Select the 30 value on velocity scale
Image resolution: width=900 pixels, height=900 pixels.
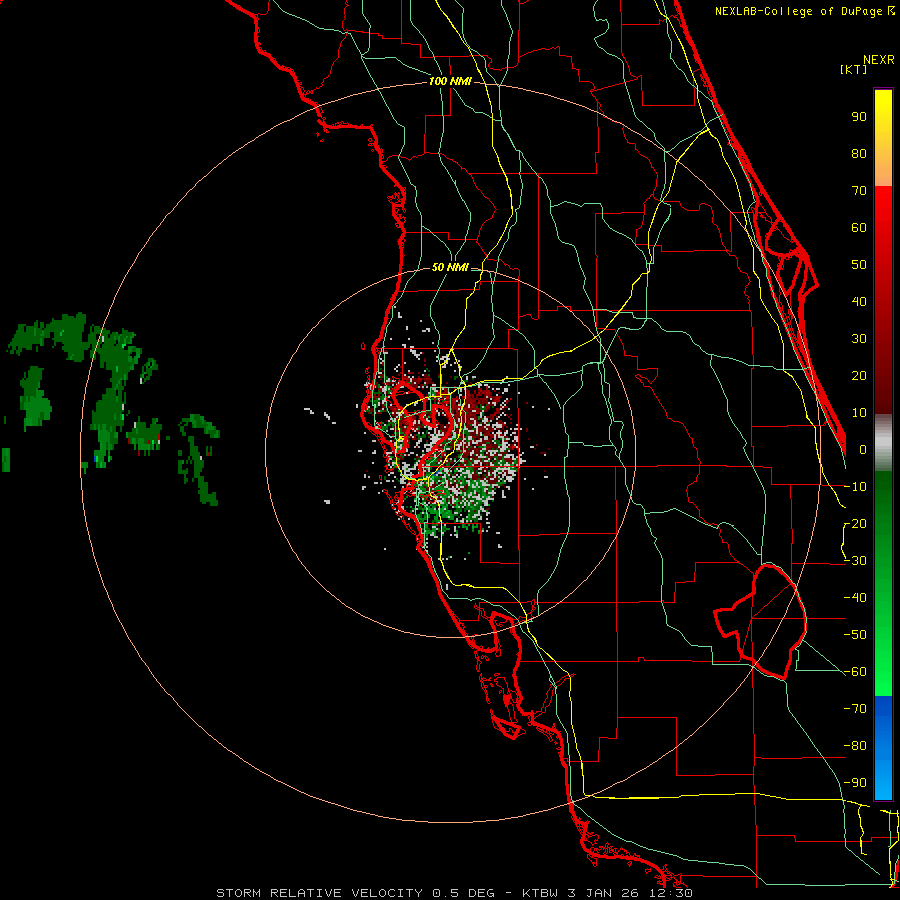pos(859,339)
